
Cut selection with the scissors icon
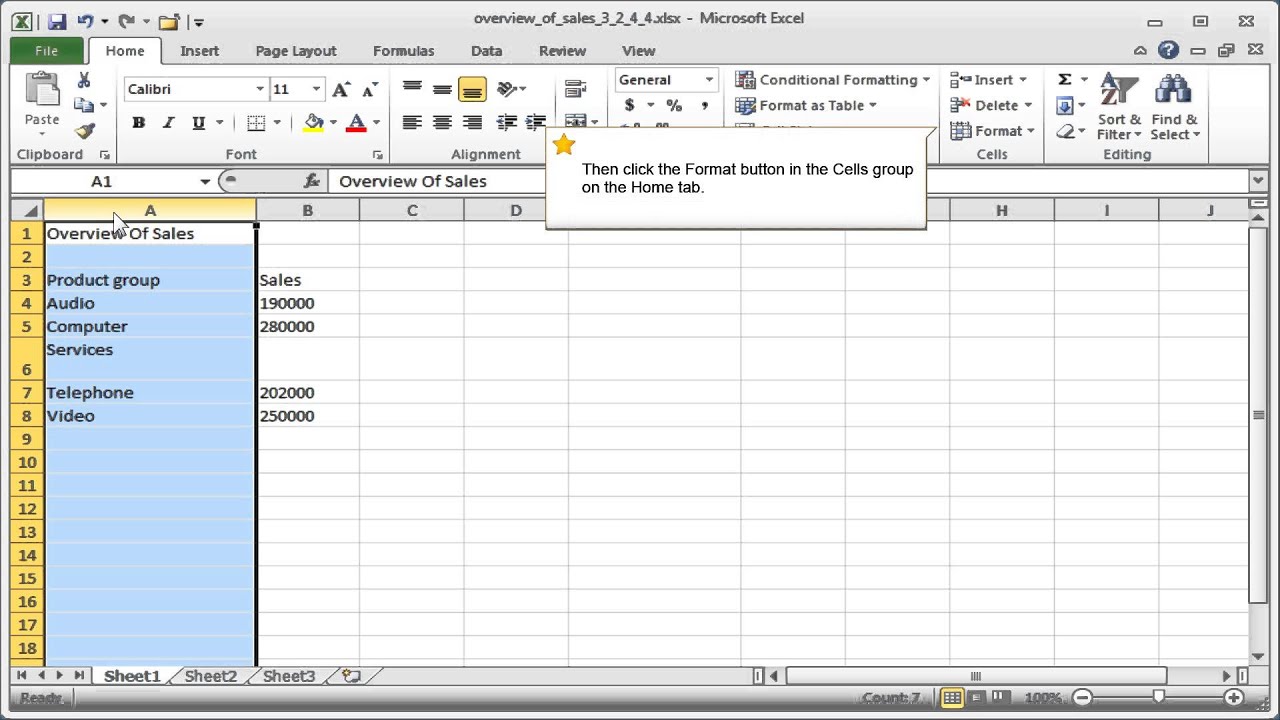[84, 81]
